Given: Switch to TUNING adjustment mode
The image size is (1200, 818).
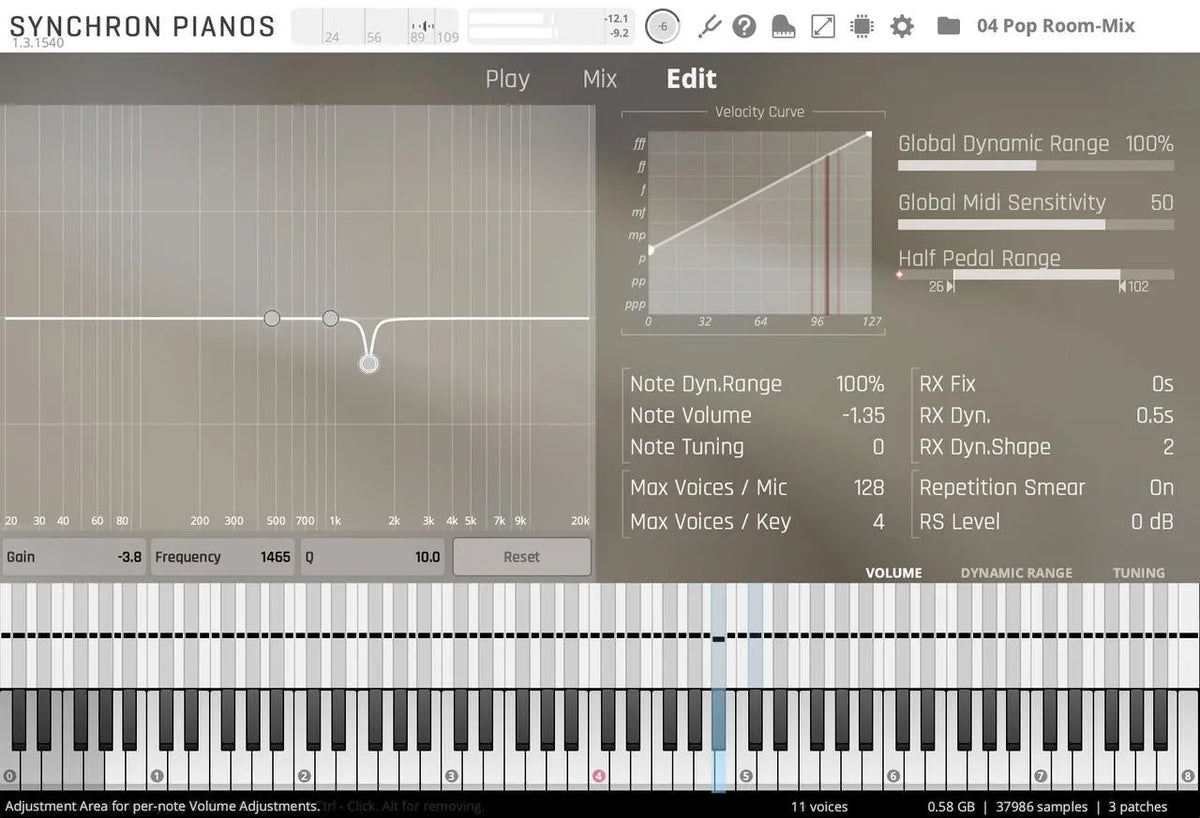Looking at the screenshot, I should pyautogui.click(x=1139, y=572).
